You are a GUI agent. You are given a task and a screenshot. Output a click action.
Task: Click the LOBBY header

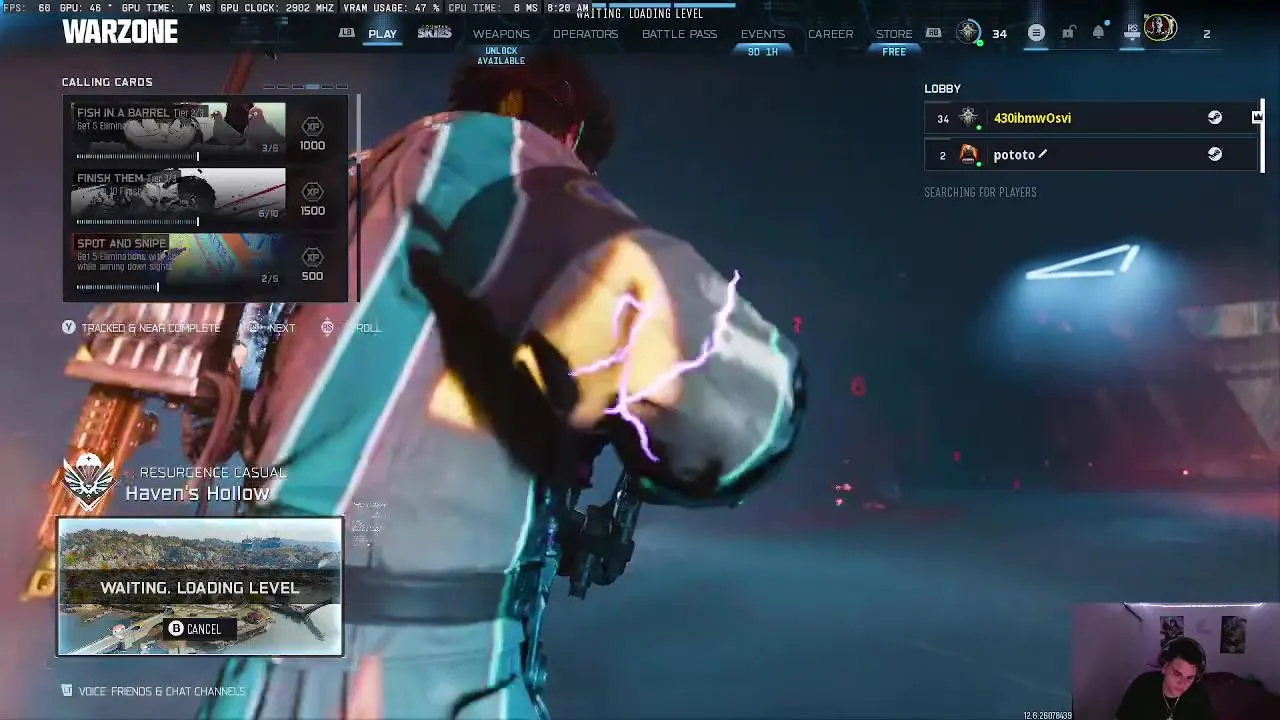942,89
